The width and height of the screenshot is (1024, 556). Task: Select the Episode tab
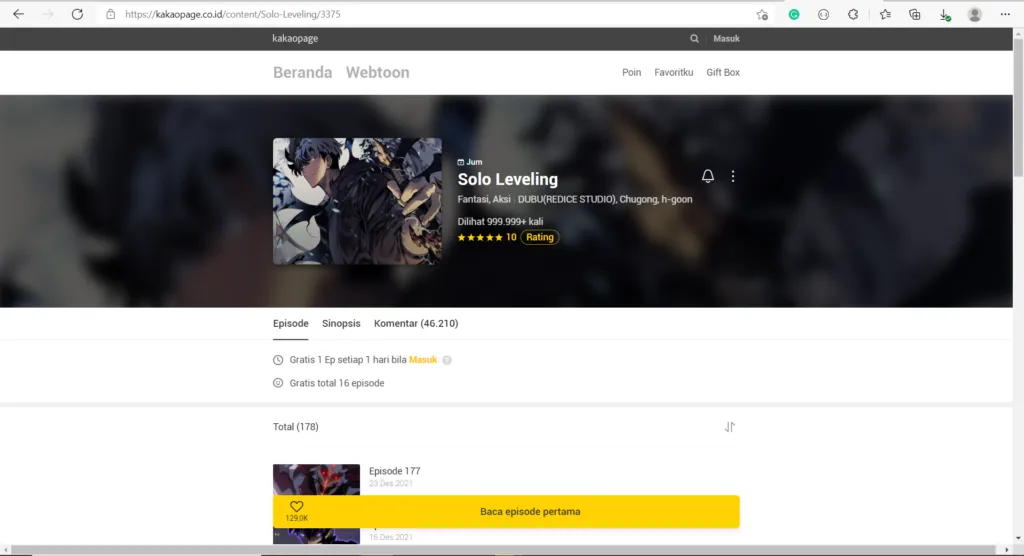tap(291, 323)
